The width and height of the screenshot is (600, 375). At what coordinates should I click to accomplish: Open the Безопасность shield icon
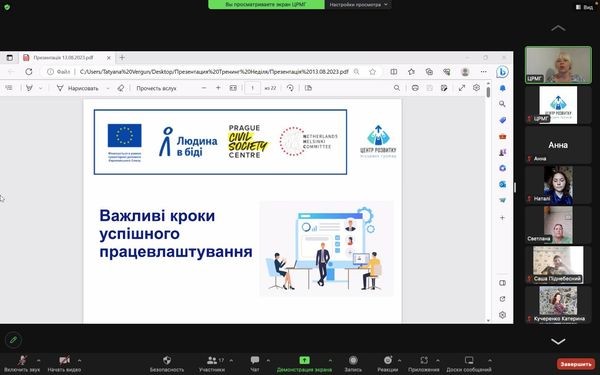[166, 360]
